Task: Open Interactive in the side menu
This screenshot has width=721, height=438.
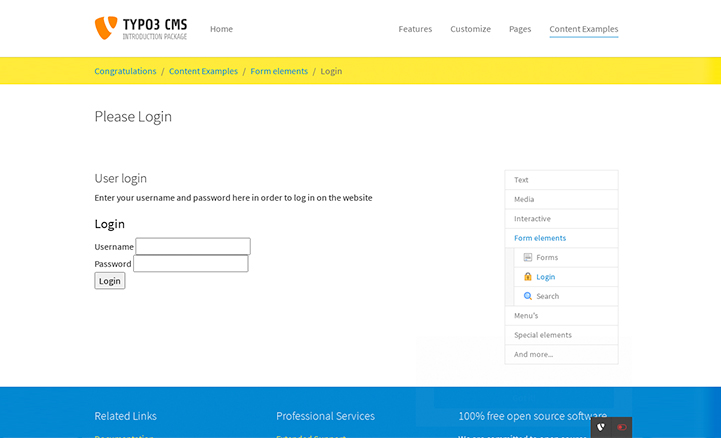Action: point(561,219)
